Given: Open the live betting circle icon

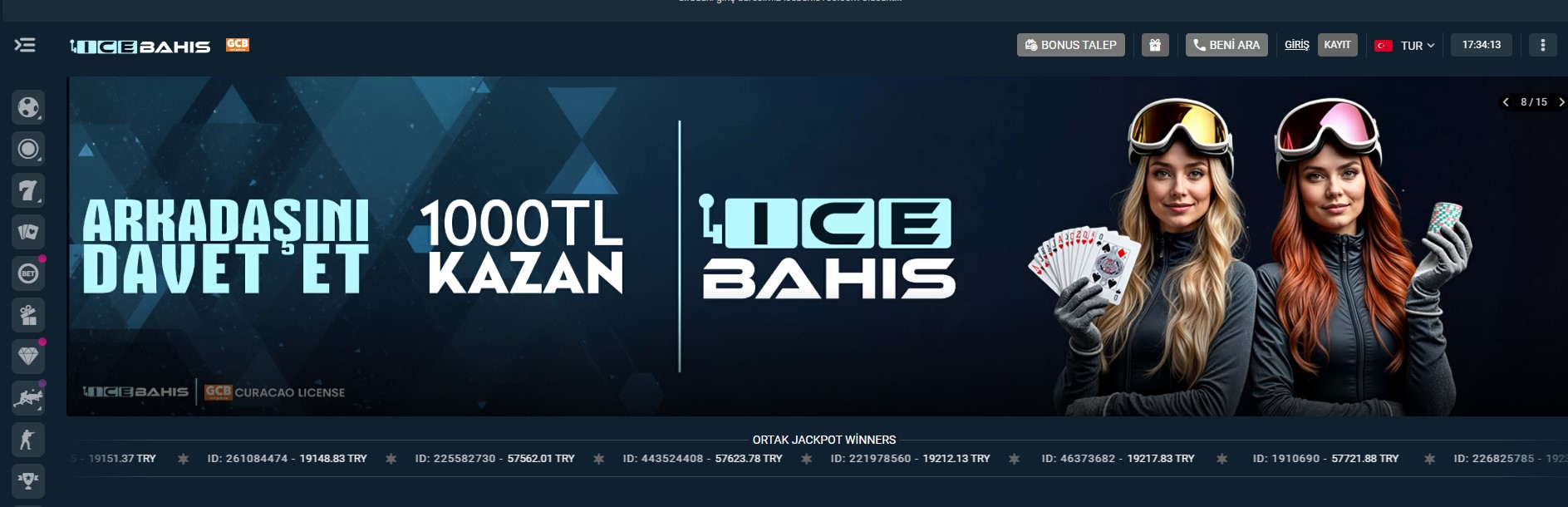Looking at the screenshot, I should pos(28,149).
